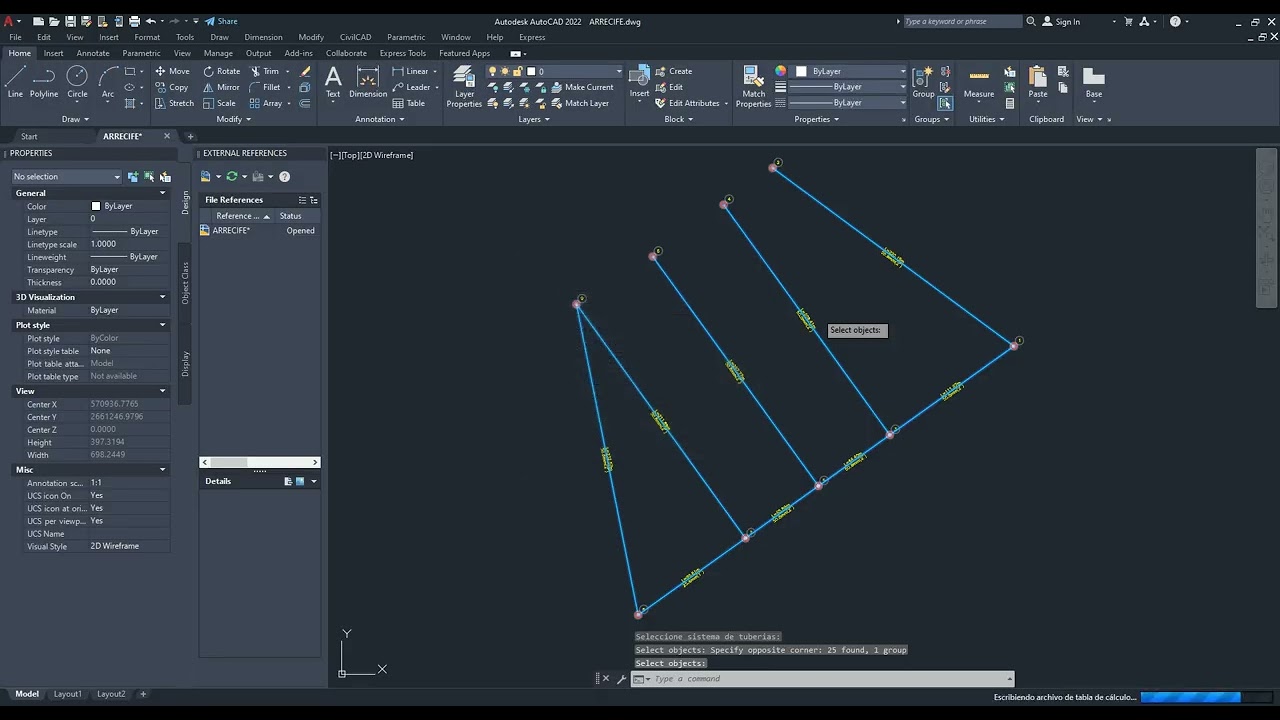Click the Match Properties tool
Image resolution: width=1280 pixels, height=720 pixels.
pos(754,86)
